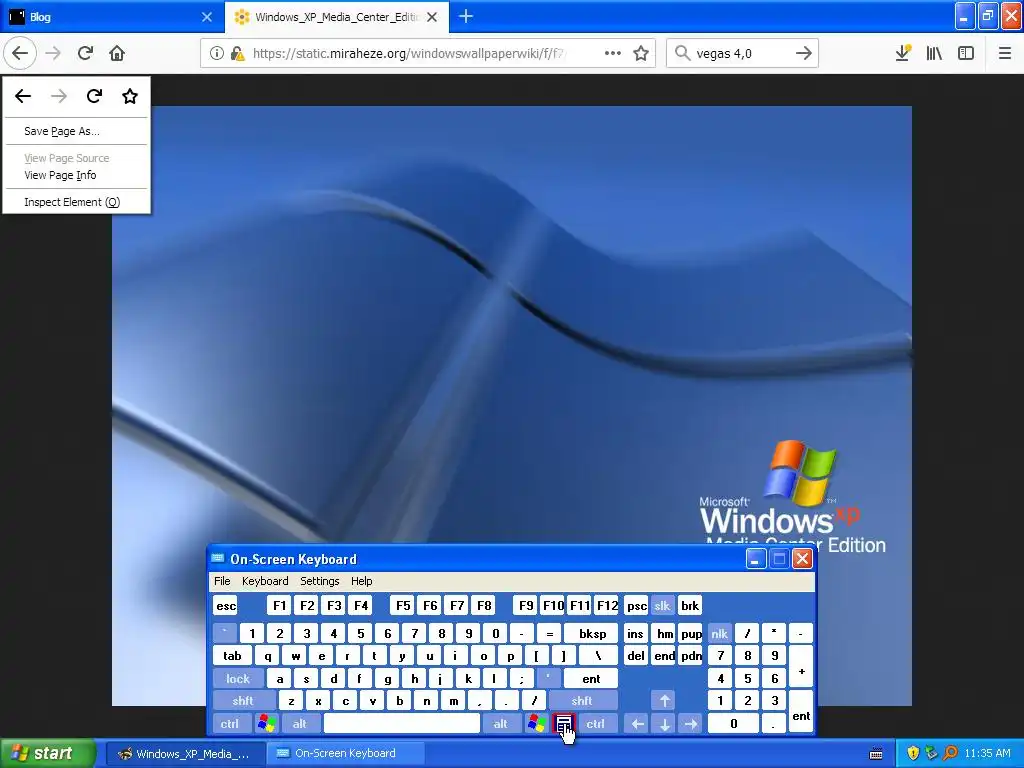Click the psc print screen key
This screenshot has height=768, width=1024.
[x=636, y=606]
